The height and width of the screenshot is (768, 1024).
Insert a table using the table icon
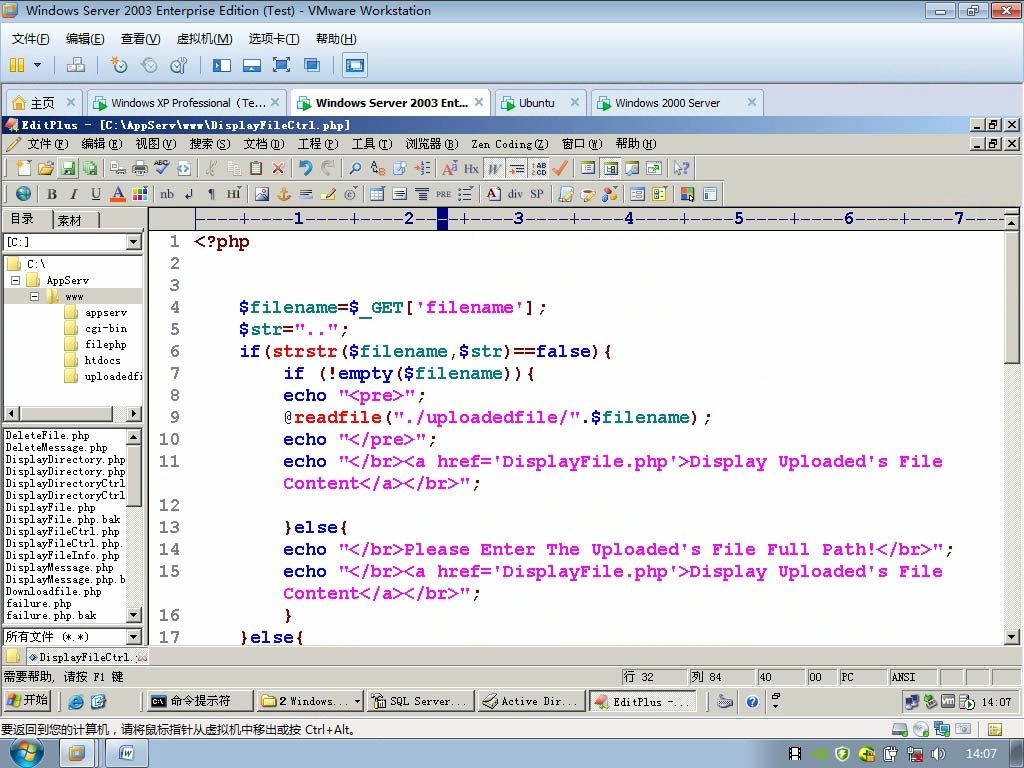(x=377, y=194)
